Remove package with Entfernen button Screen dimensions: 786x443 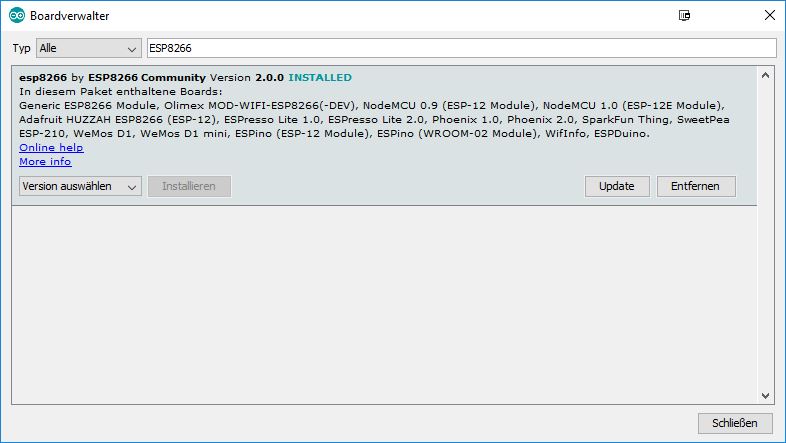click(x=696, y=186)
